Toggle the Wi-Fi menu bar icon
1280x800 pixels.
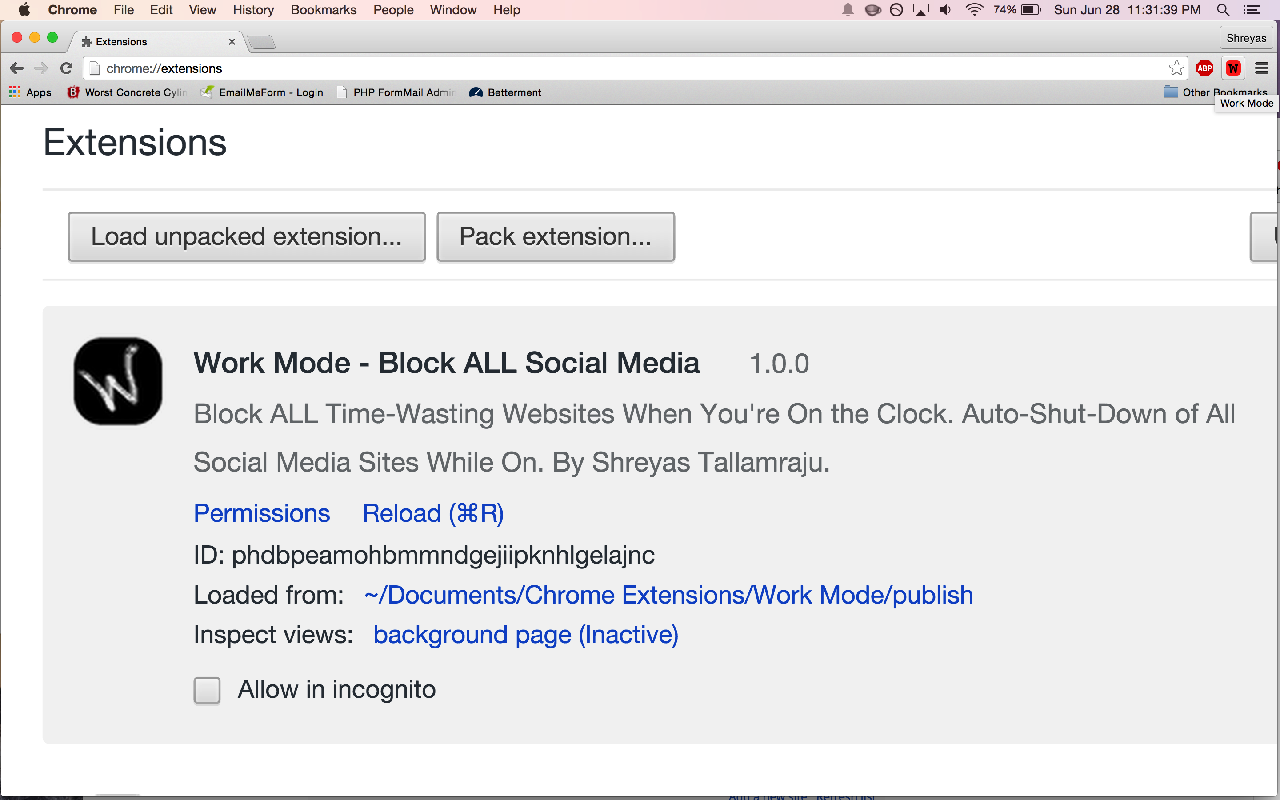pos(974,10)
